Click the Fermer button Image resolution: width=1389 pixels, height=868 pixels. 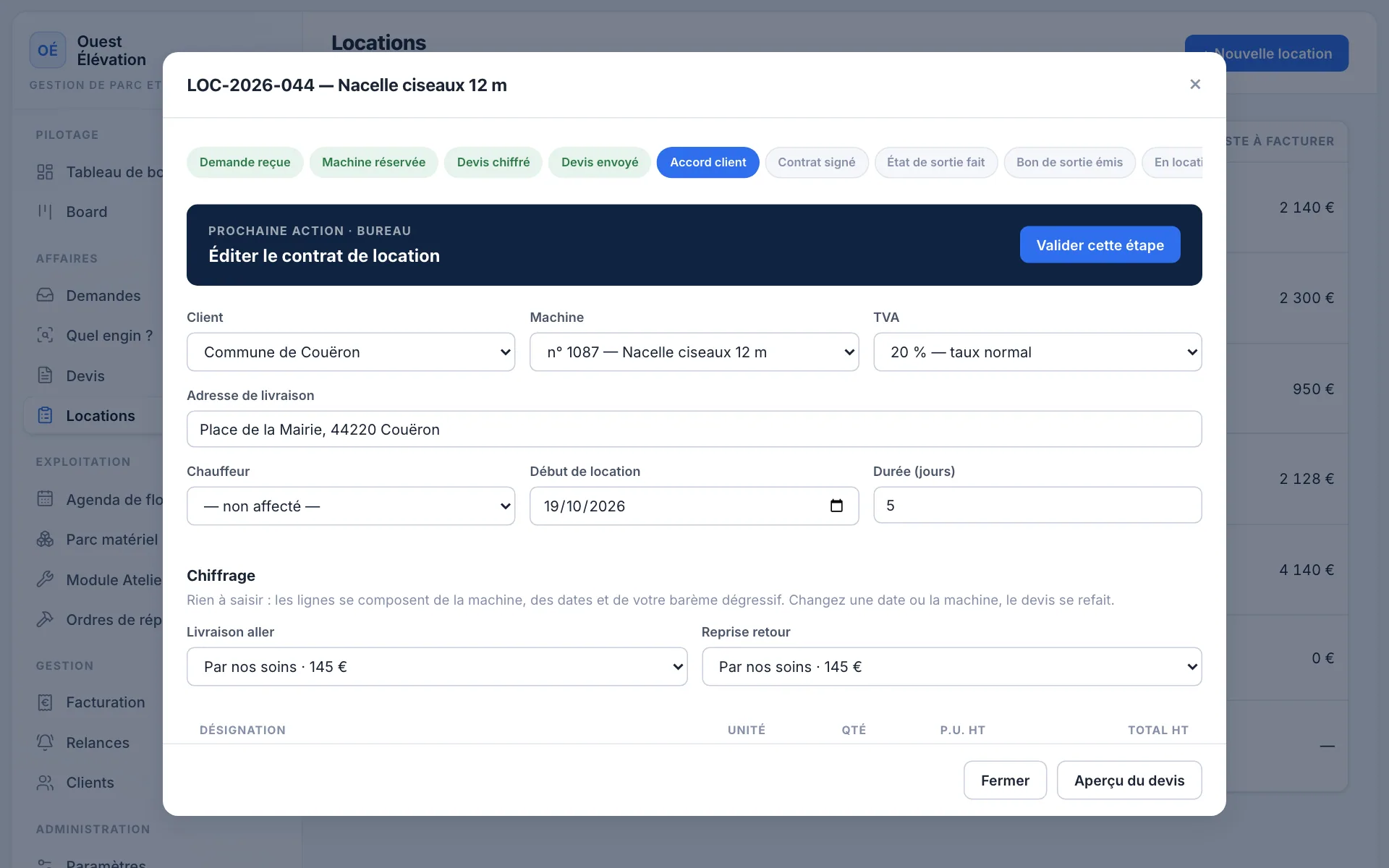[x=1005, y=780]
